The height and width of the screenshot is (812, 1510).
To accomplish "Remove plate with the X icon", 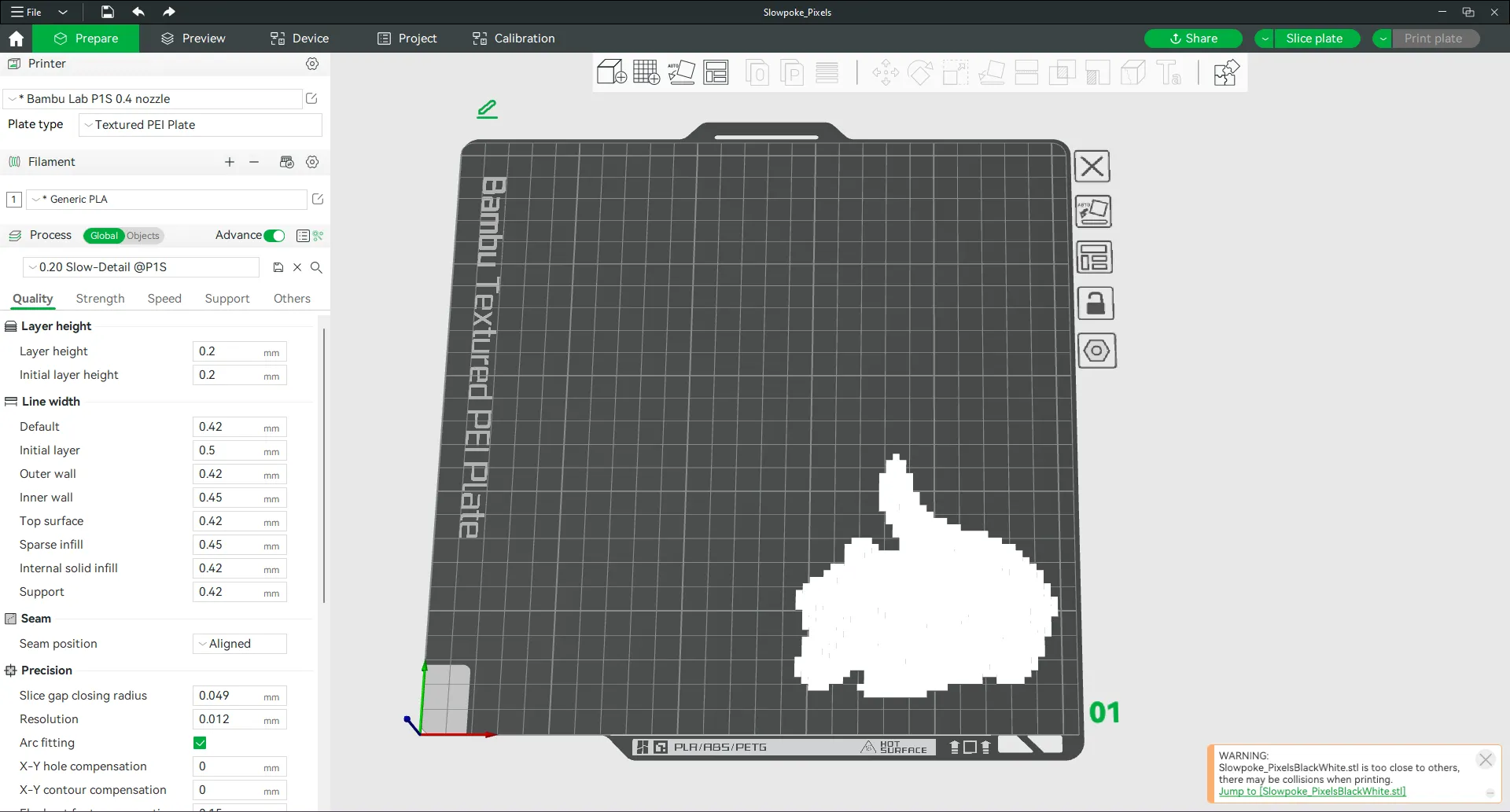I will pyautogui.click(x=1092, y=167).
